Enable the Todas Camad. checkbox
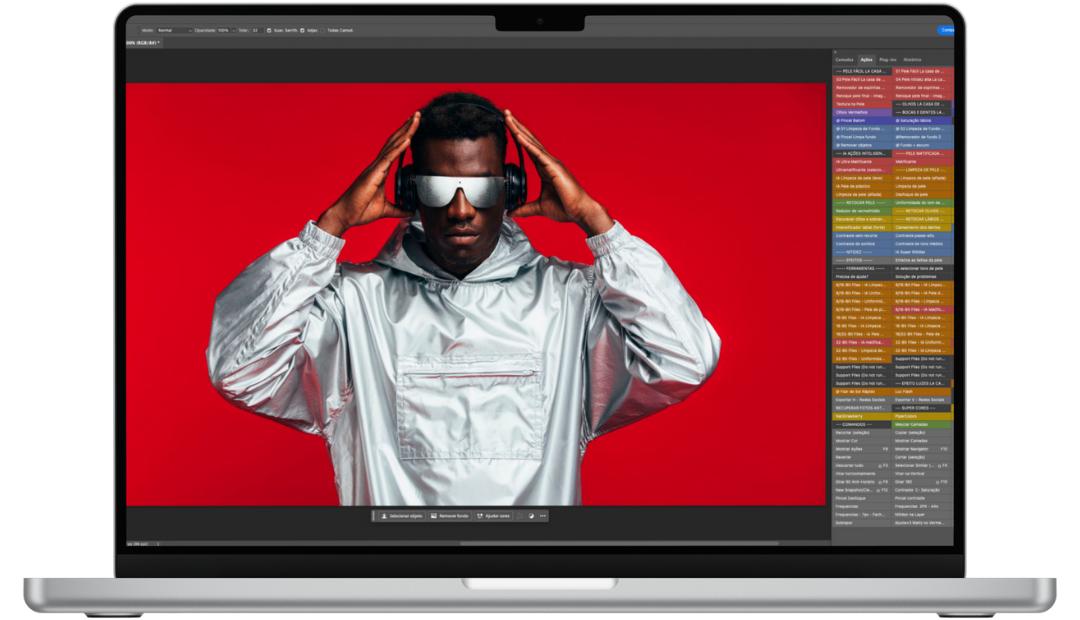Screen dimensions: 1080x620 pos(322,30)
